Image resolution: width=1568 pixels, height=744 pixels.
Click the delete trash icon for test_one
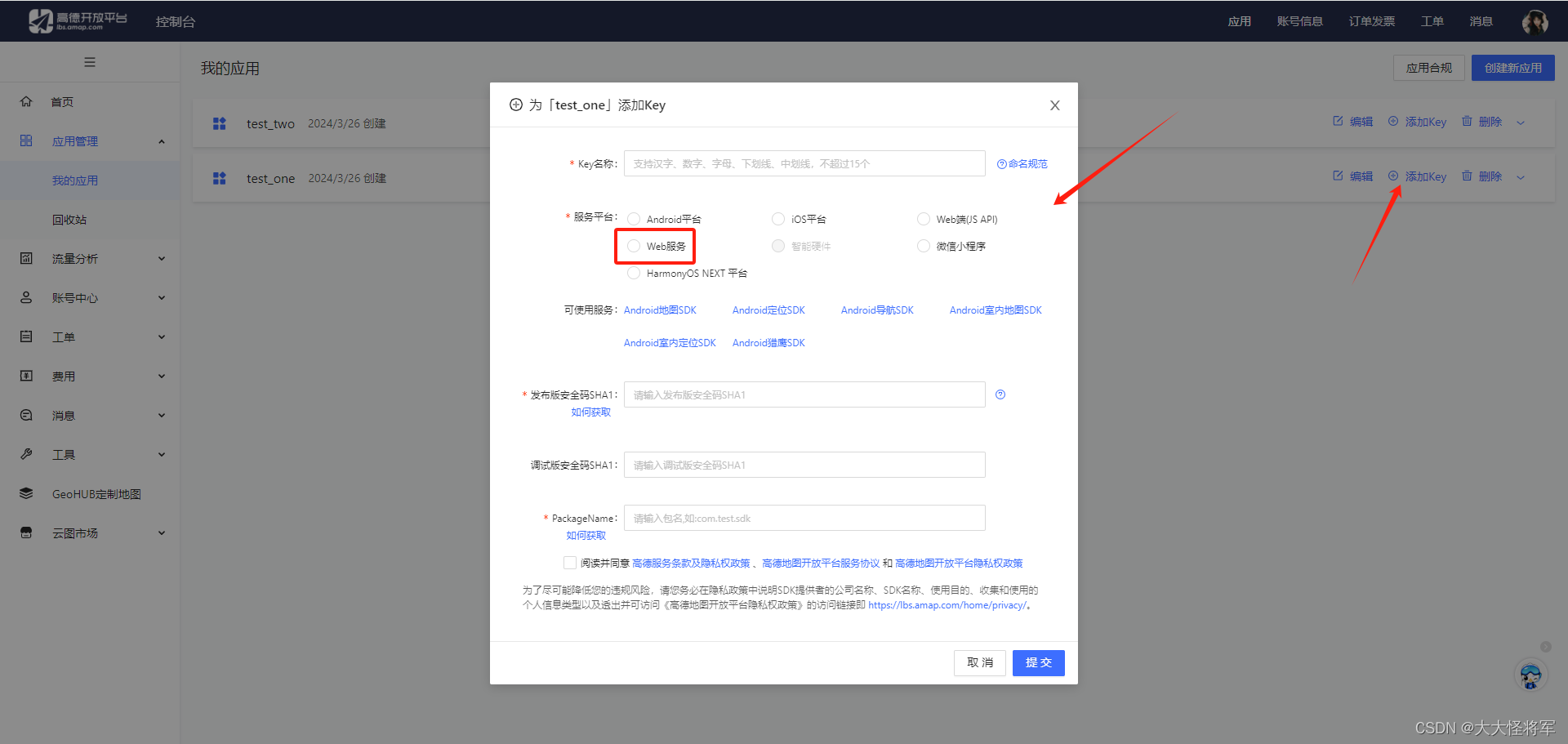click(x=1467, y=176)
